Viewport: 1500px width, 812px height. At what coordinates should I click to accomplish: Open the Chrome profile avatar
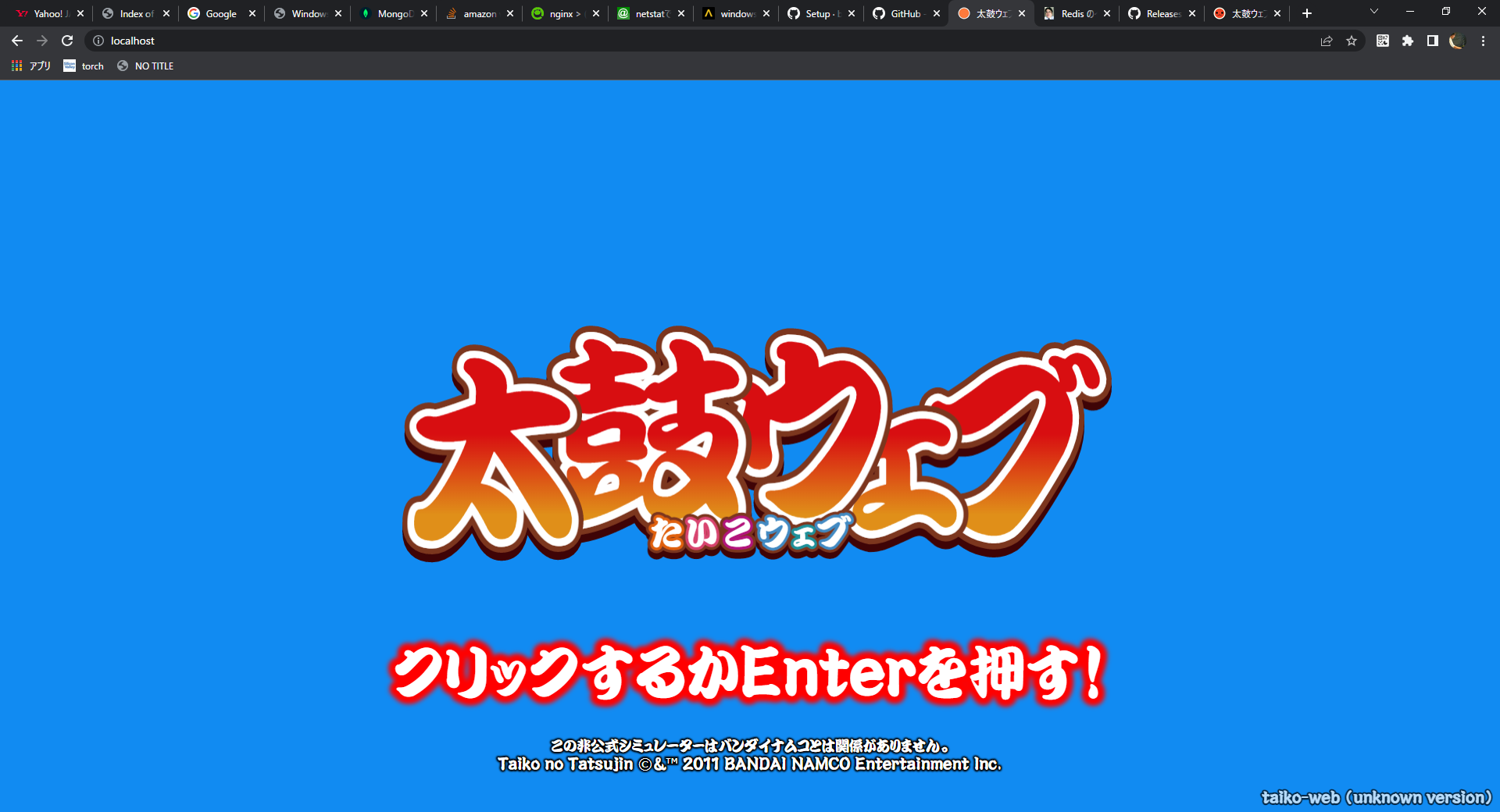pyautogui.click(x=1457, y=41)
